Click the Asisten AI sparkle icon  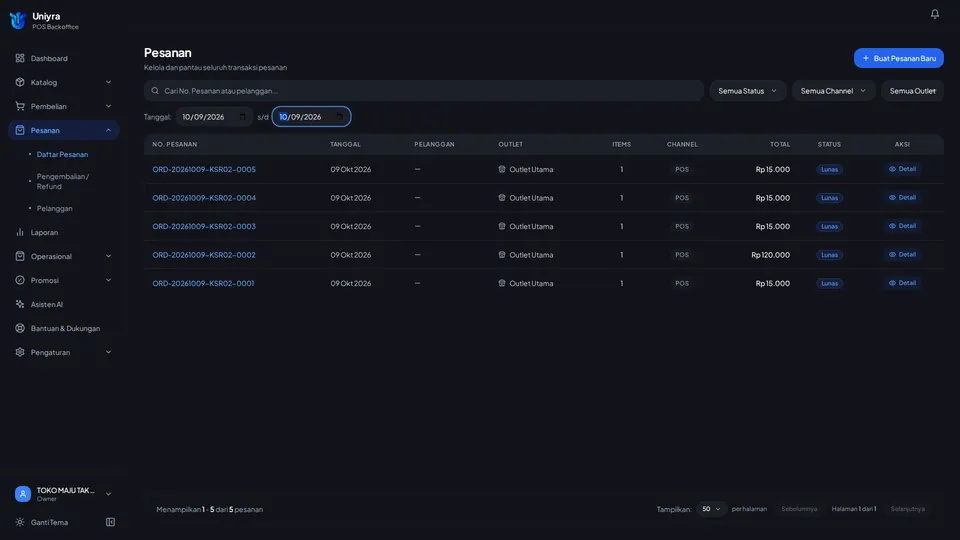click(x=20, y=304)
